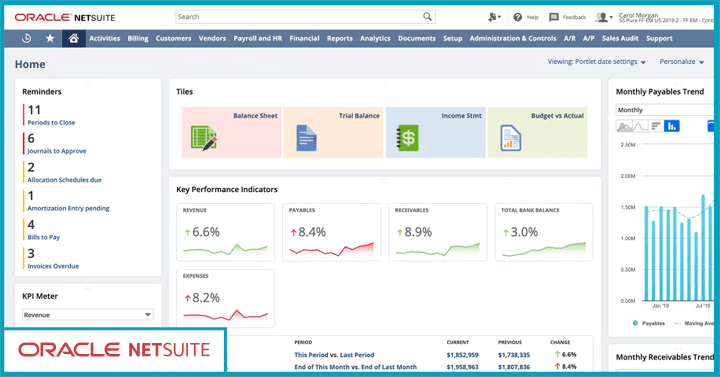Click the Oracle NetSuite logo at top left
This screenshot has height=377, width=720.
[65, 17]
